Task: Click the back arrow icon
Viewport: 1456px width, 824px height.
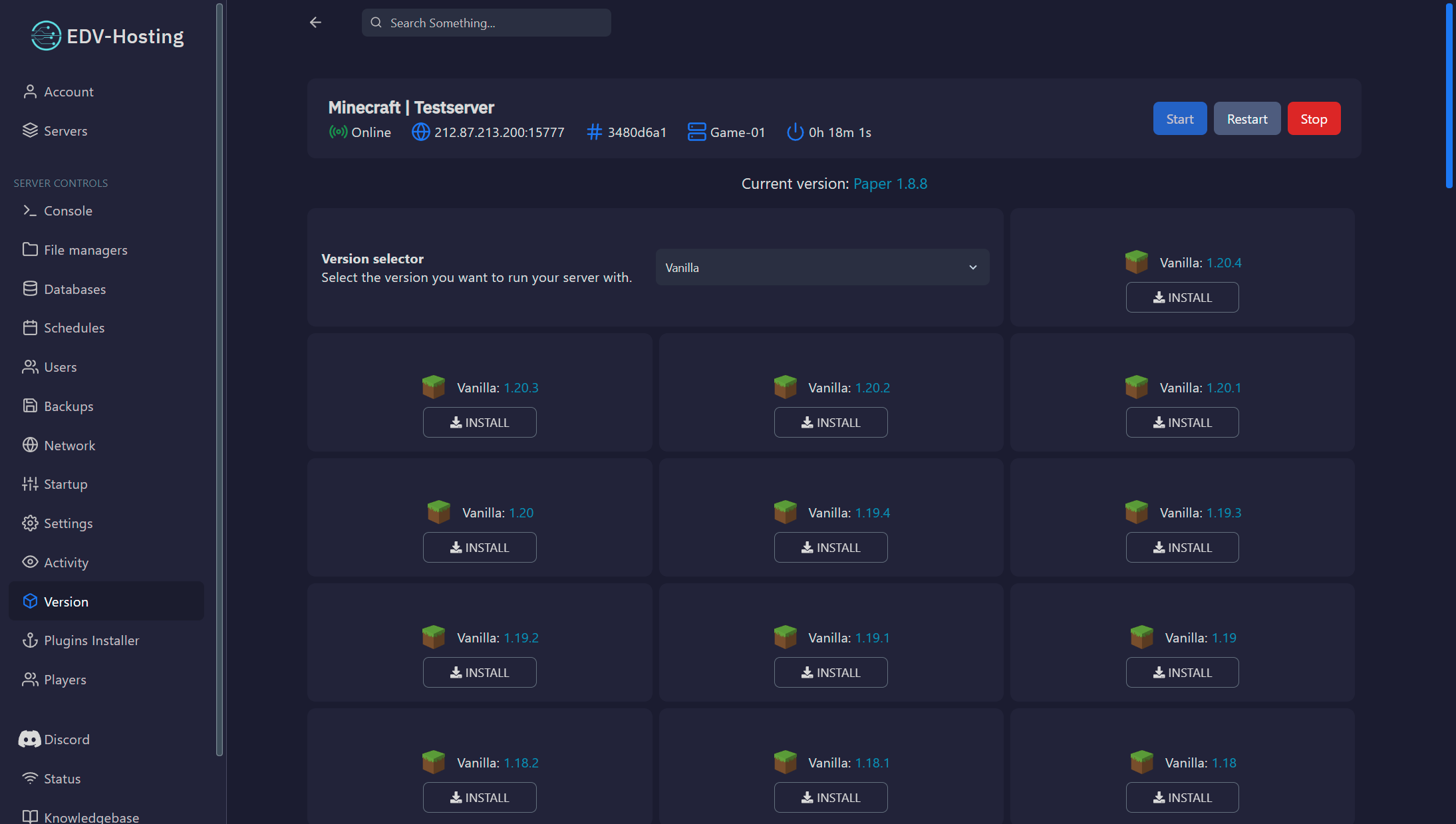Action: (315, 23)
